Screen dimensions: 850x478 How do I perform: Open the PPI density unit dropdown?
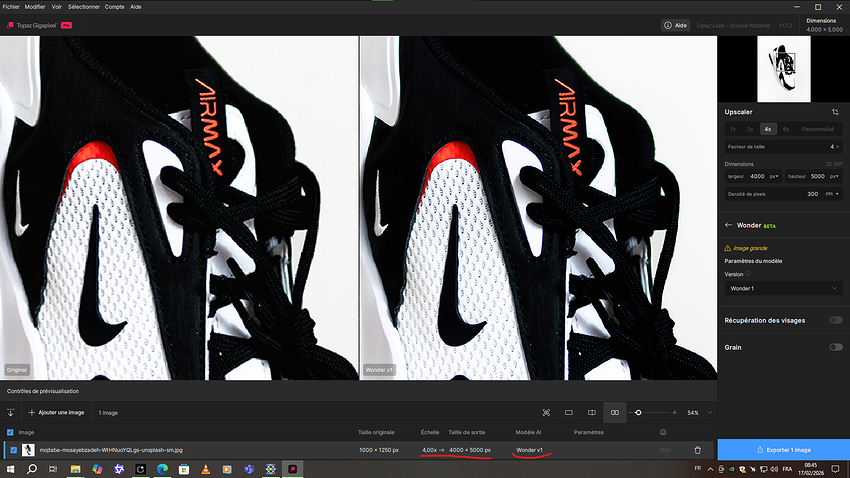pos(832,194)
